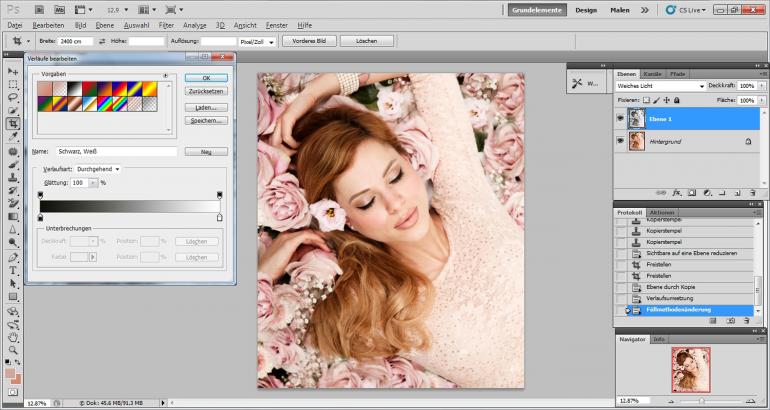Screen dimensions: 770x410
Task: Create new snapshot in Protokoll panel
Action: coord(730,321)
